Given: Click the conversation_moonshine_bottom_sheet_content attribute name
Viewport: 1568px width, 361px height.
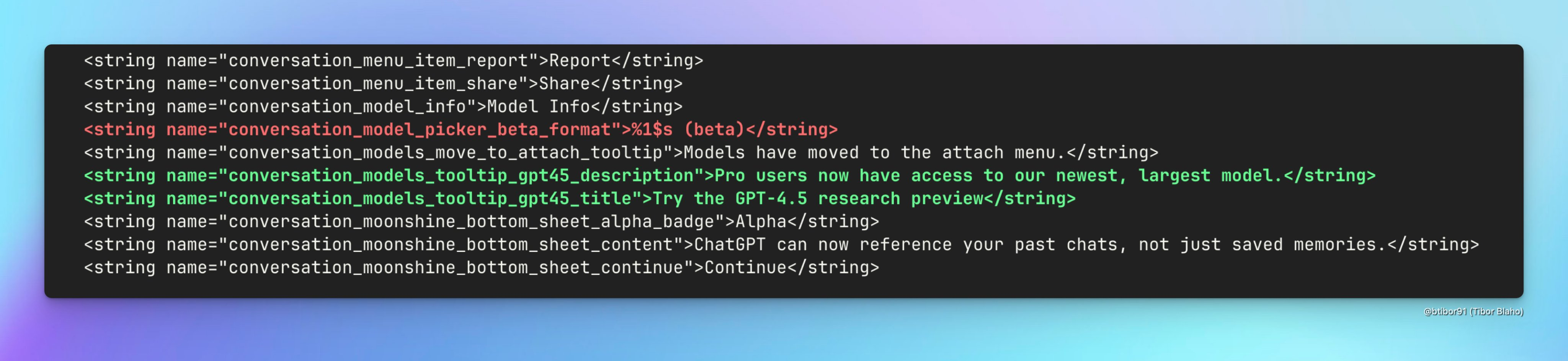Looking at the screenshot, I should pos(451,245).
